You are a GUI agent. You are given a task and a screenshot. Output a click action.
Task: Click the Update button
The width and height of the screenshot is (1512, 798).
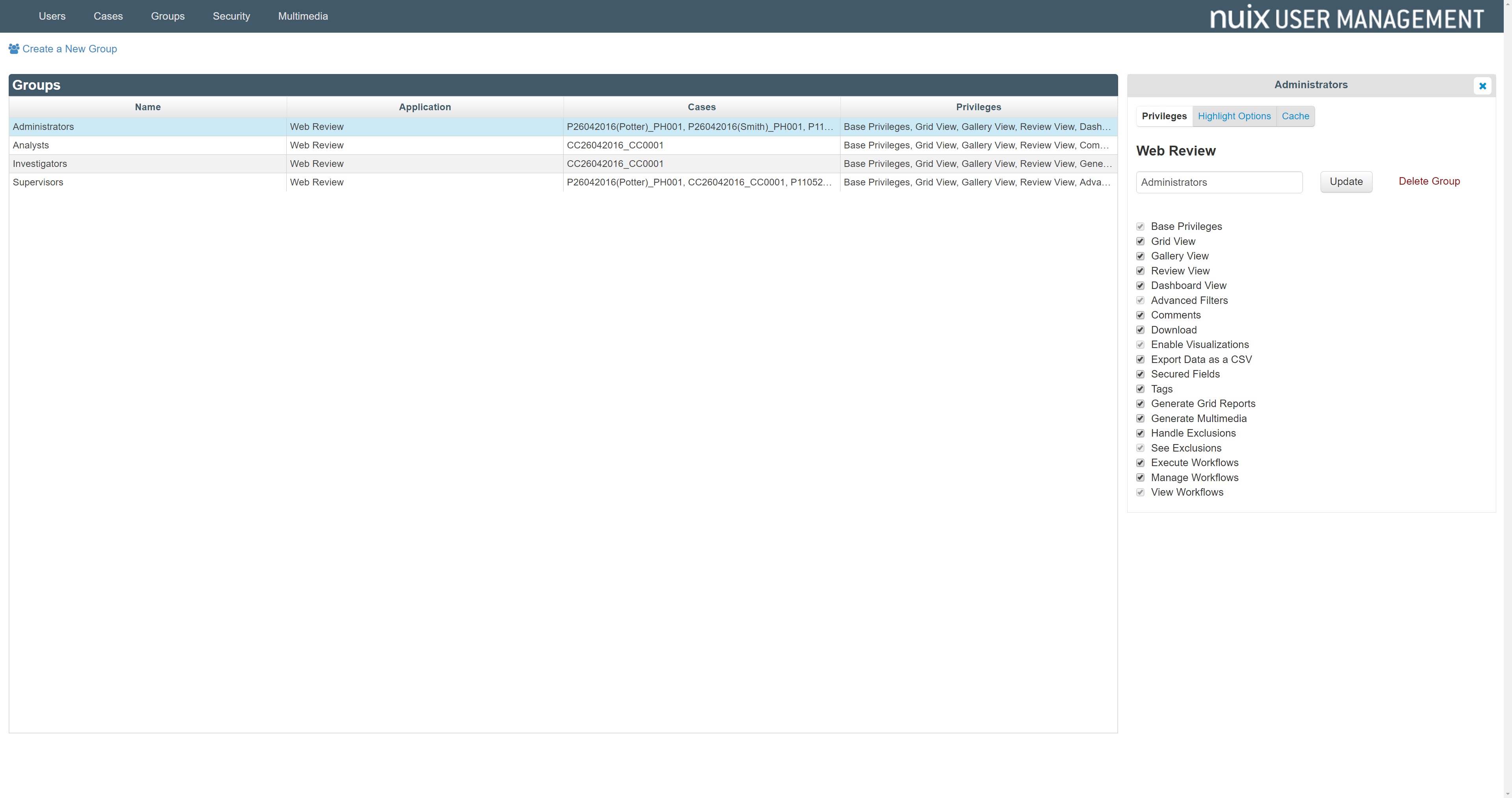[1346, 182]
